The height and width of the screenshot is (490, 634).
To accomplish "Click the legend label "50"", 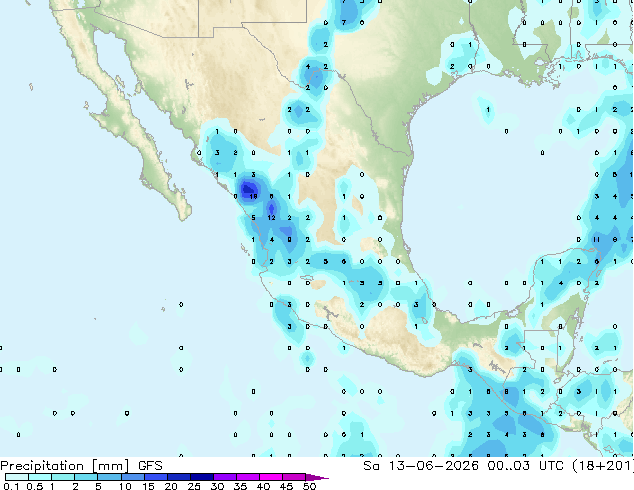I will 309,486.
